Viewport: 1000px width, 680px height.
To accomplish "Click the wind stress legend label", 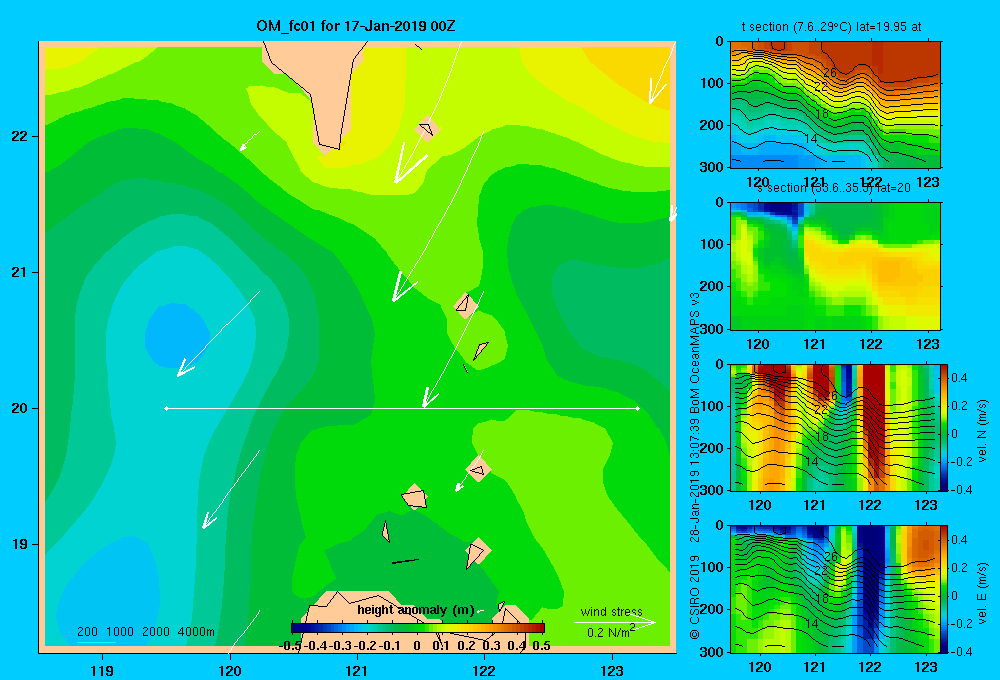I will click(612, 611).
